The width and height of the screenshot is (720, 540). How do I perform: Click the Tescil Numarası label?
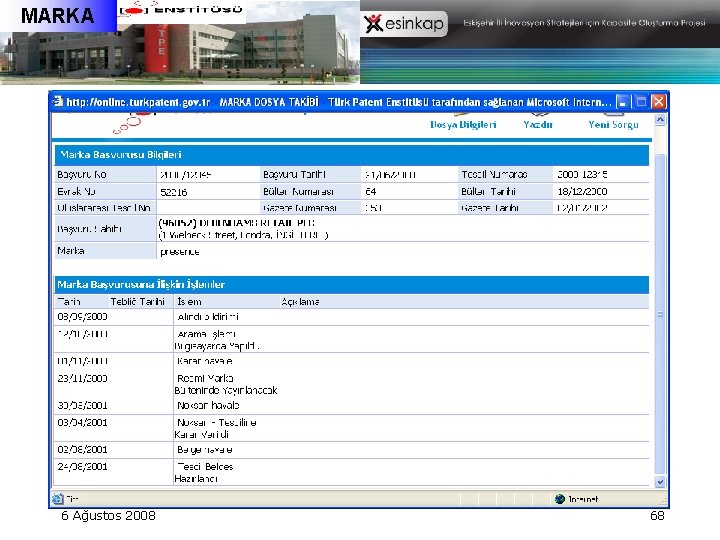[x=494, y=174]
